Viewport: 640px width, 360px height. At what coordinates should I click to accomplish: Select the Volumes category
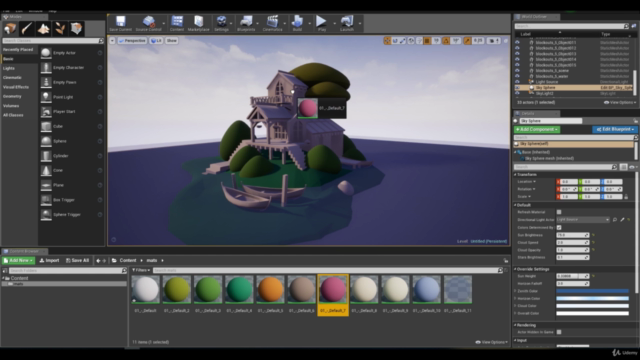point(11,106)
